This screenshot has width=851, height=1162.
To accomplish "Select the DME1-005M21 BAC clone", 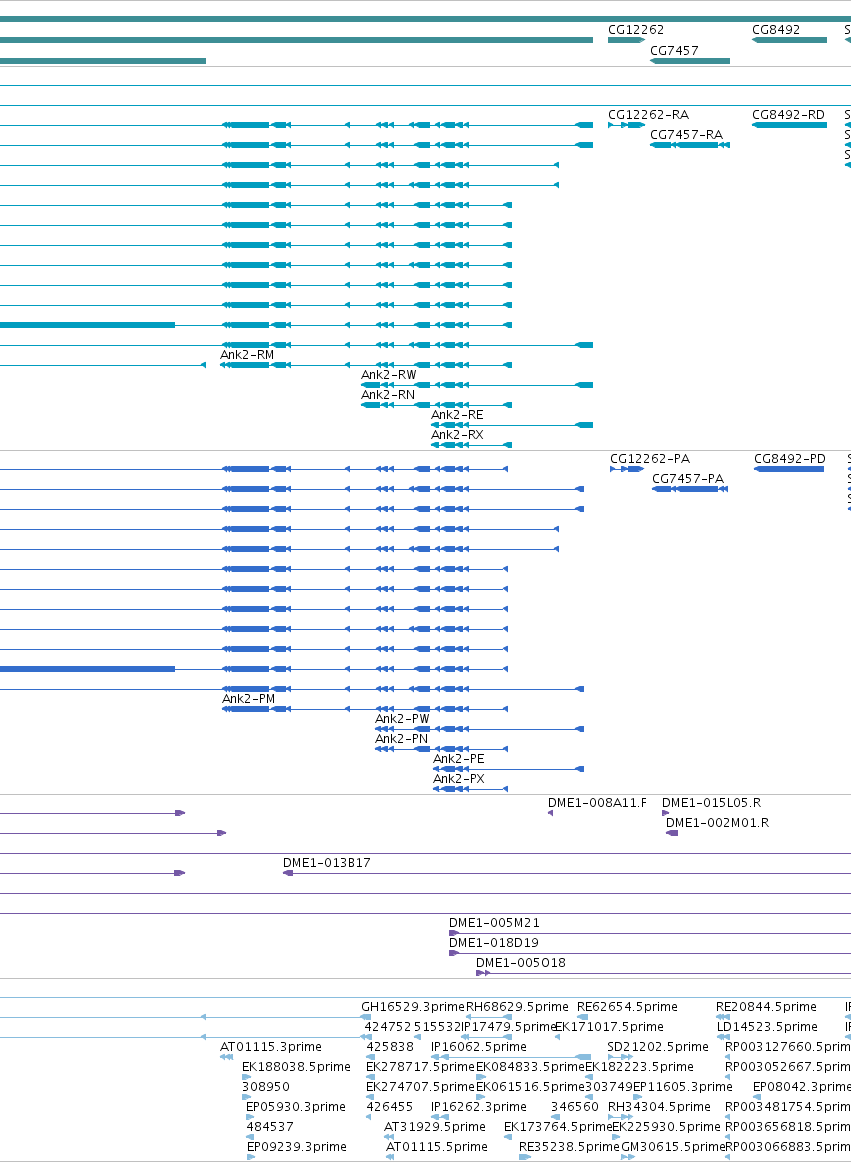I will pyautogui.click(x=494, y=923).
